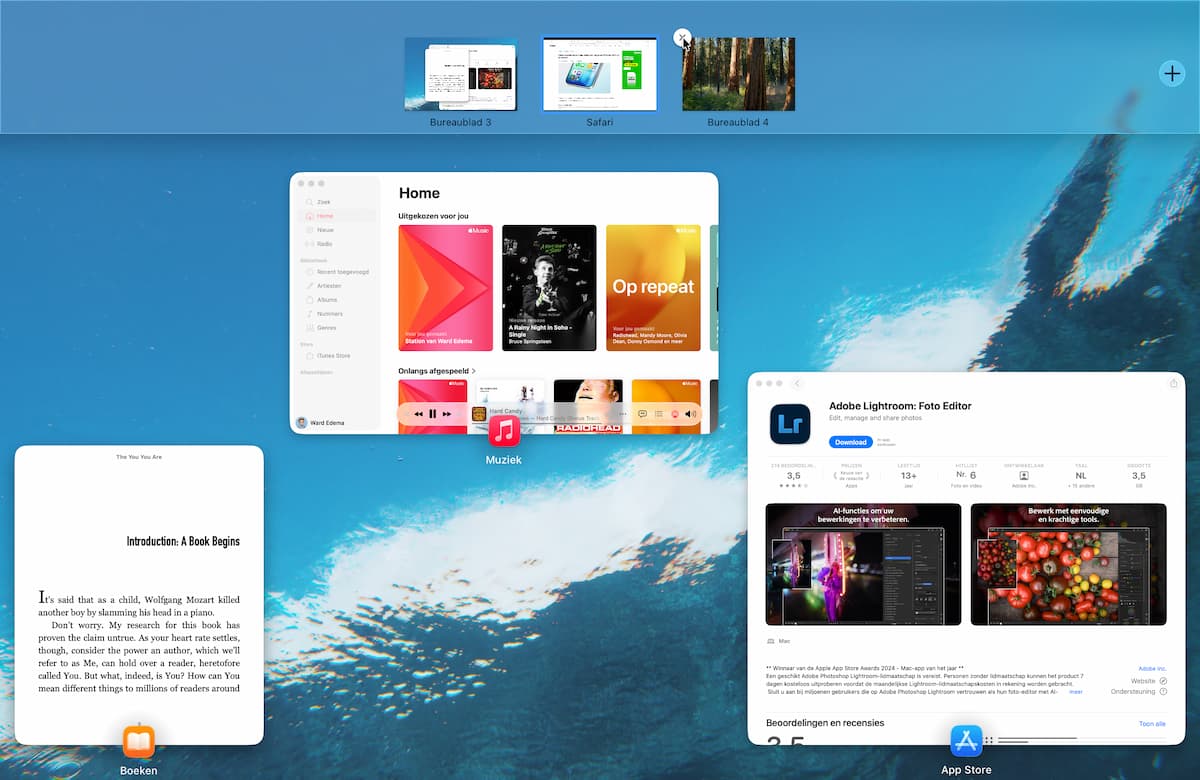
Task: Download Adobe Lightroom in the App Store
Action: 850,442
